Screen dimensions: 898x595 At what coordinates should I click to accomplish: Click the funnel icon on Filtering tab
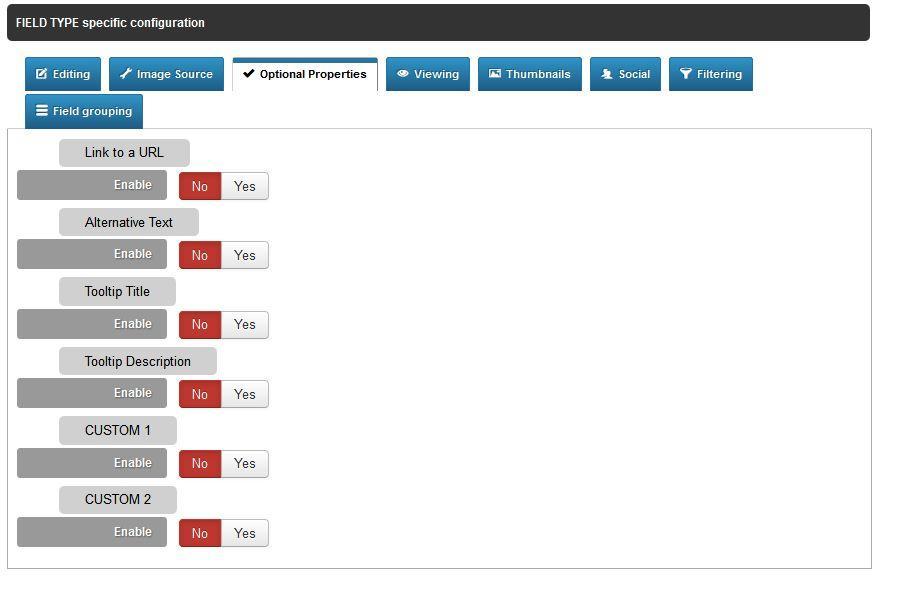[686, 73]
